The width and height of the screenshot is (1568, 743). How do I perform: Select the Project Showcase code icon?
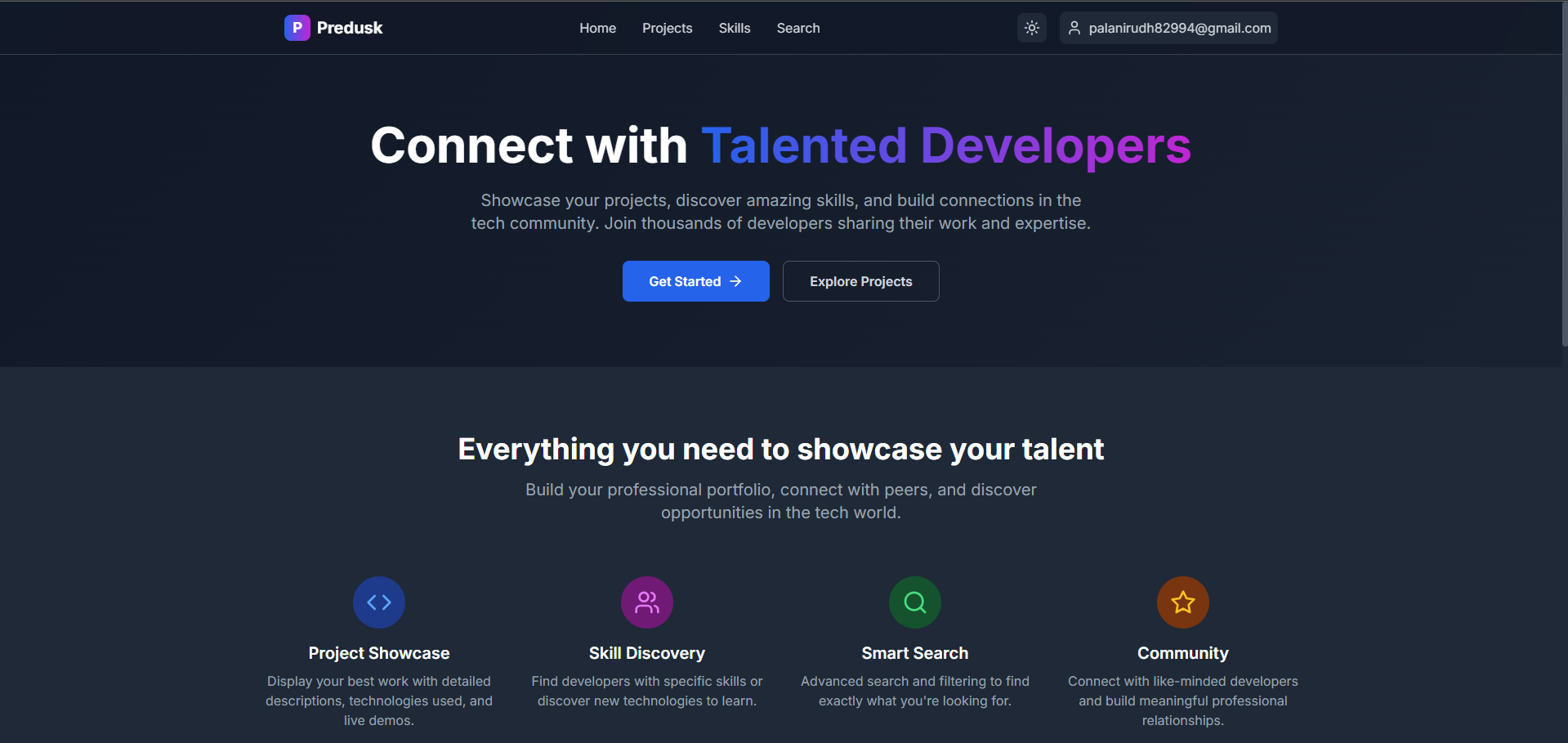[378, 602]
